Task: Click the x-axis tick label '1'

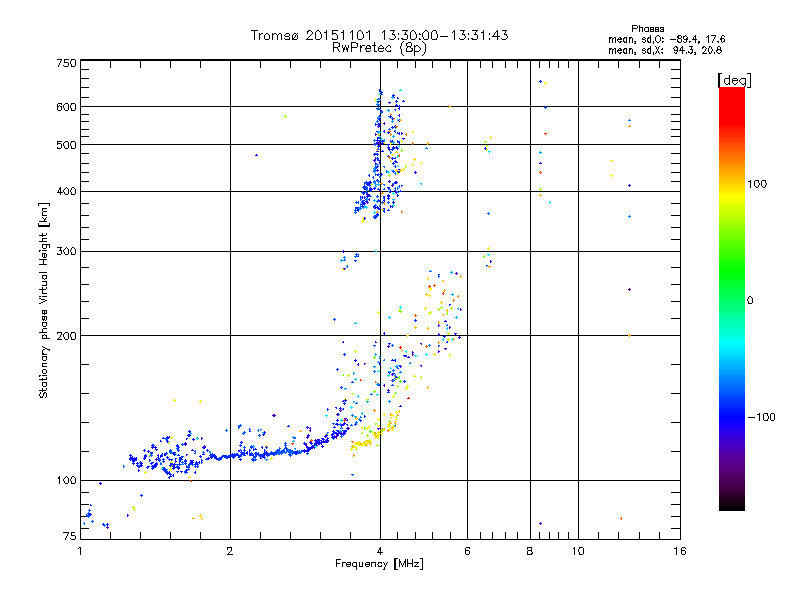Action: 80,551
